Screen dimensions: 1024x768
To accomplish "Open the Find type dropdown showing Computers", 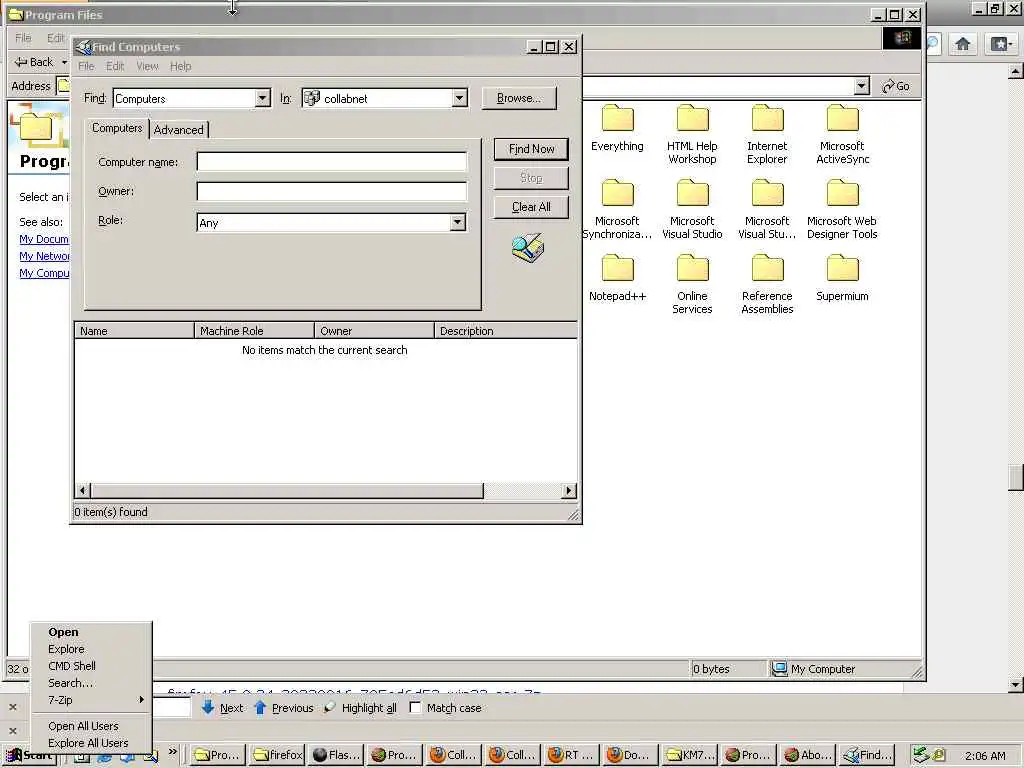I will pyautogui.click(x=262, y=99).
